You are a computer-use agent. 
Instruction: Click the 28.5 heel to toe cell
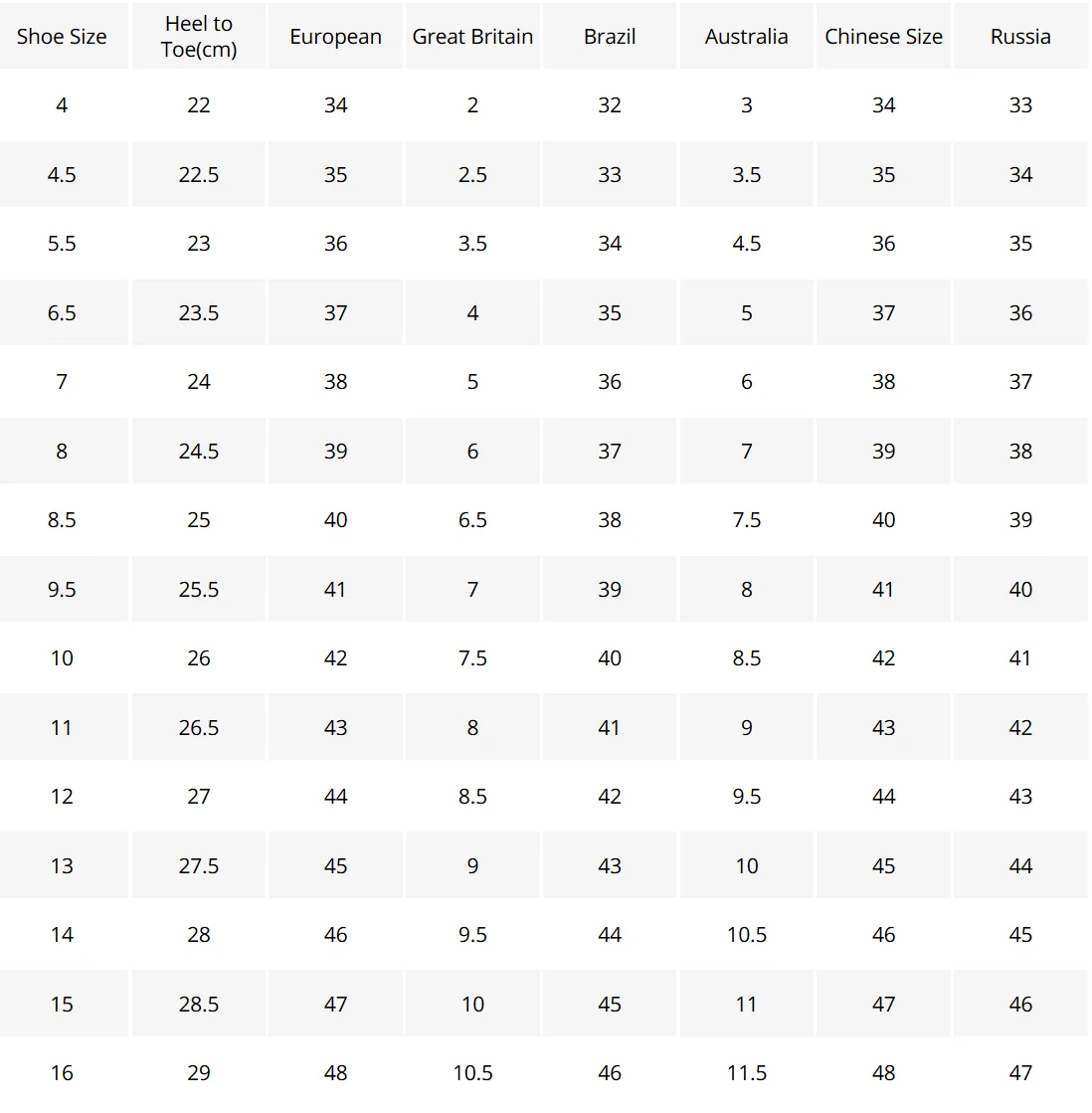coord(199,1005)
